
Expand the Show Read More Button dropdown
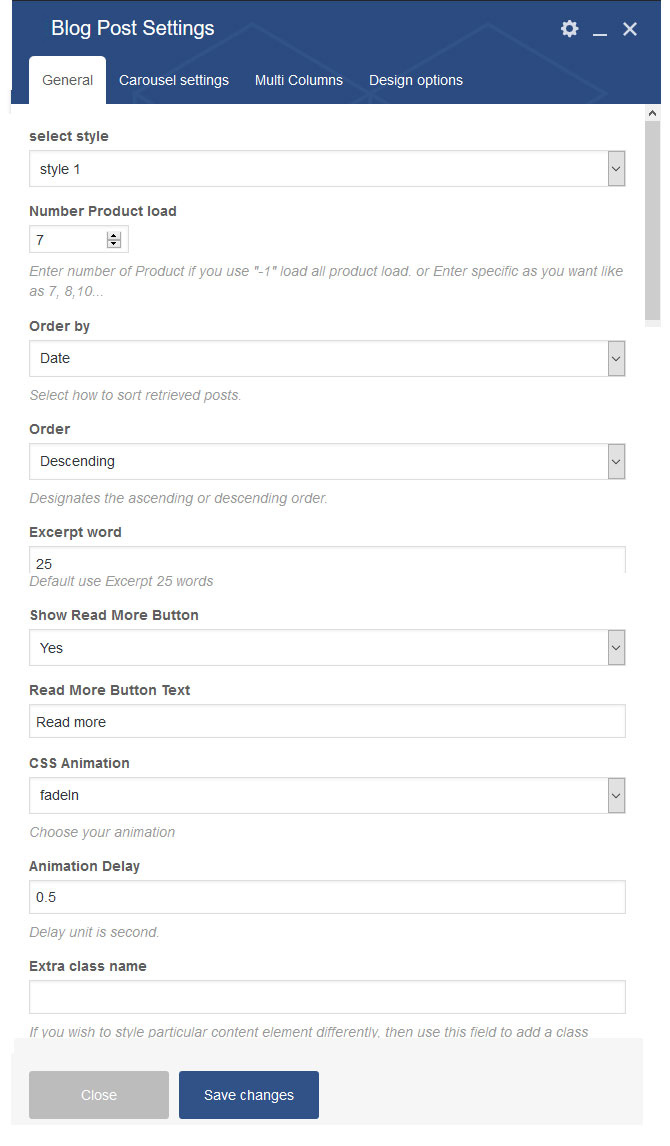coord(327,648)
